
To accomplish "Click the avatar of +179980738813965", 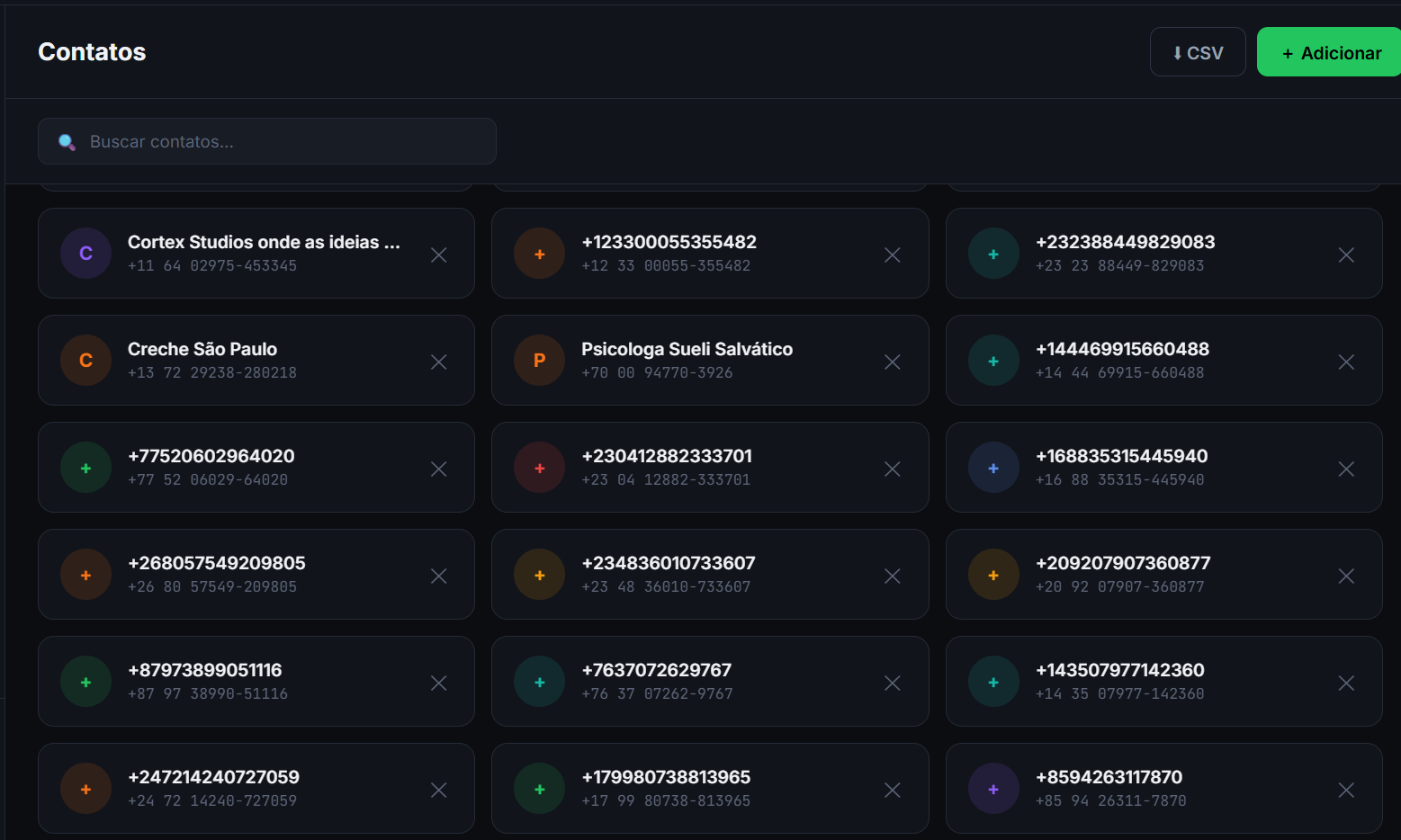I will tap(539, 788).
